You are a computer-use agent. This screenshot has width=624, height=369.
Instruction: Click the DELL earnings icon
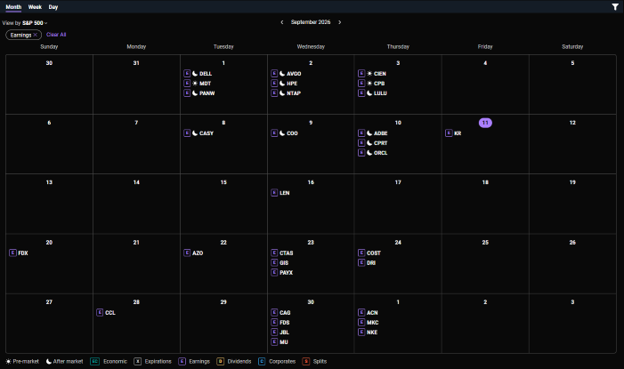[x=187, y=73]
